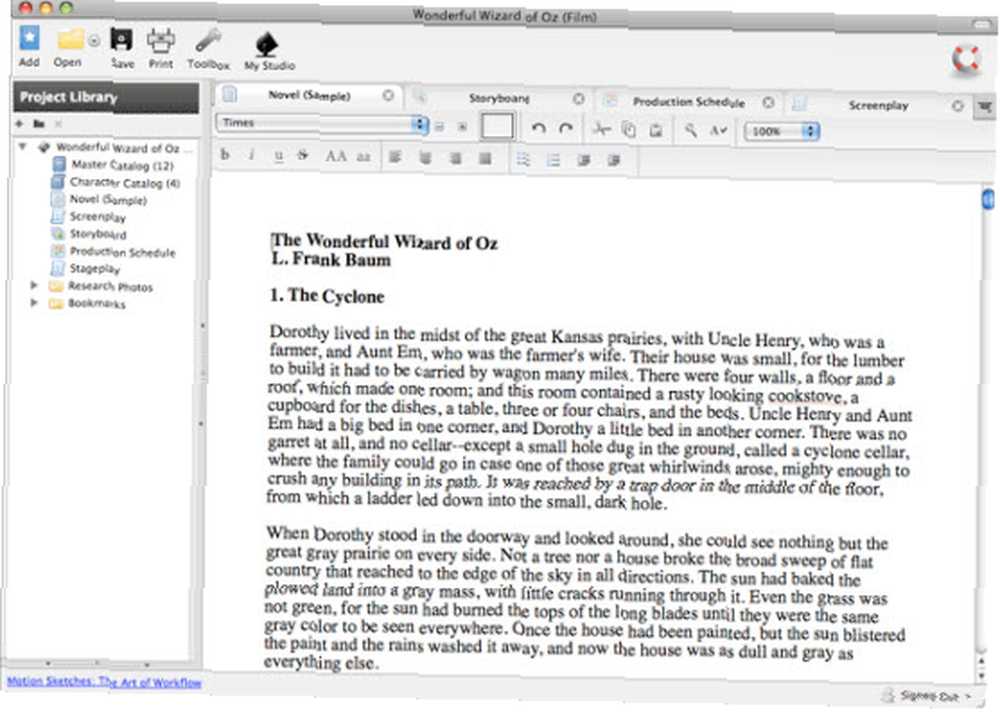Click the Find magnifier icon
The width and height of the screenshot is (1000, 712).
coord(691,131)
